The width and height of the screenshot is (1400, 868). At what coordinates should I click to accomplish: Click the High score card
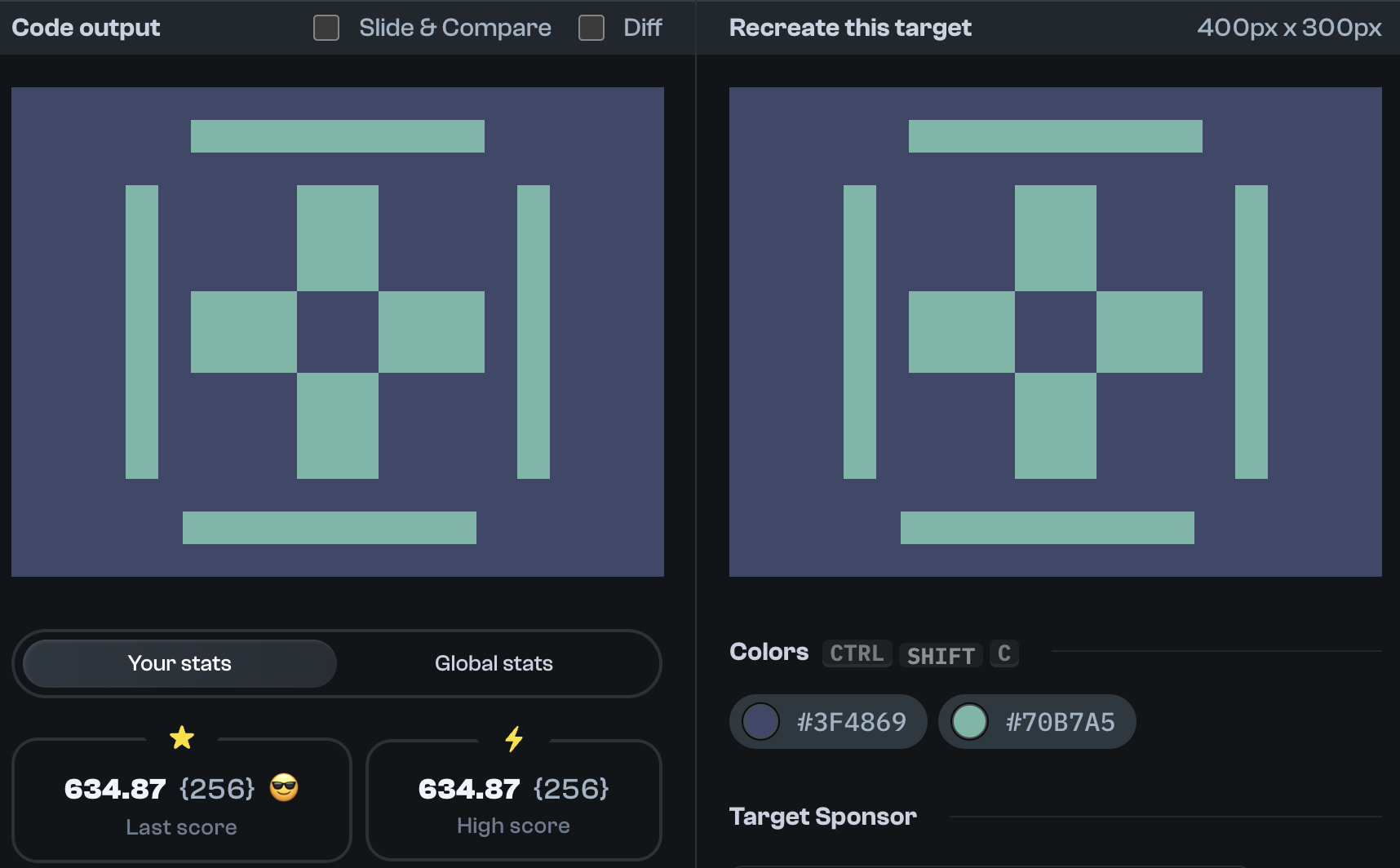[x=513, y=799]
